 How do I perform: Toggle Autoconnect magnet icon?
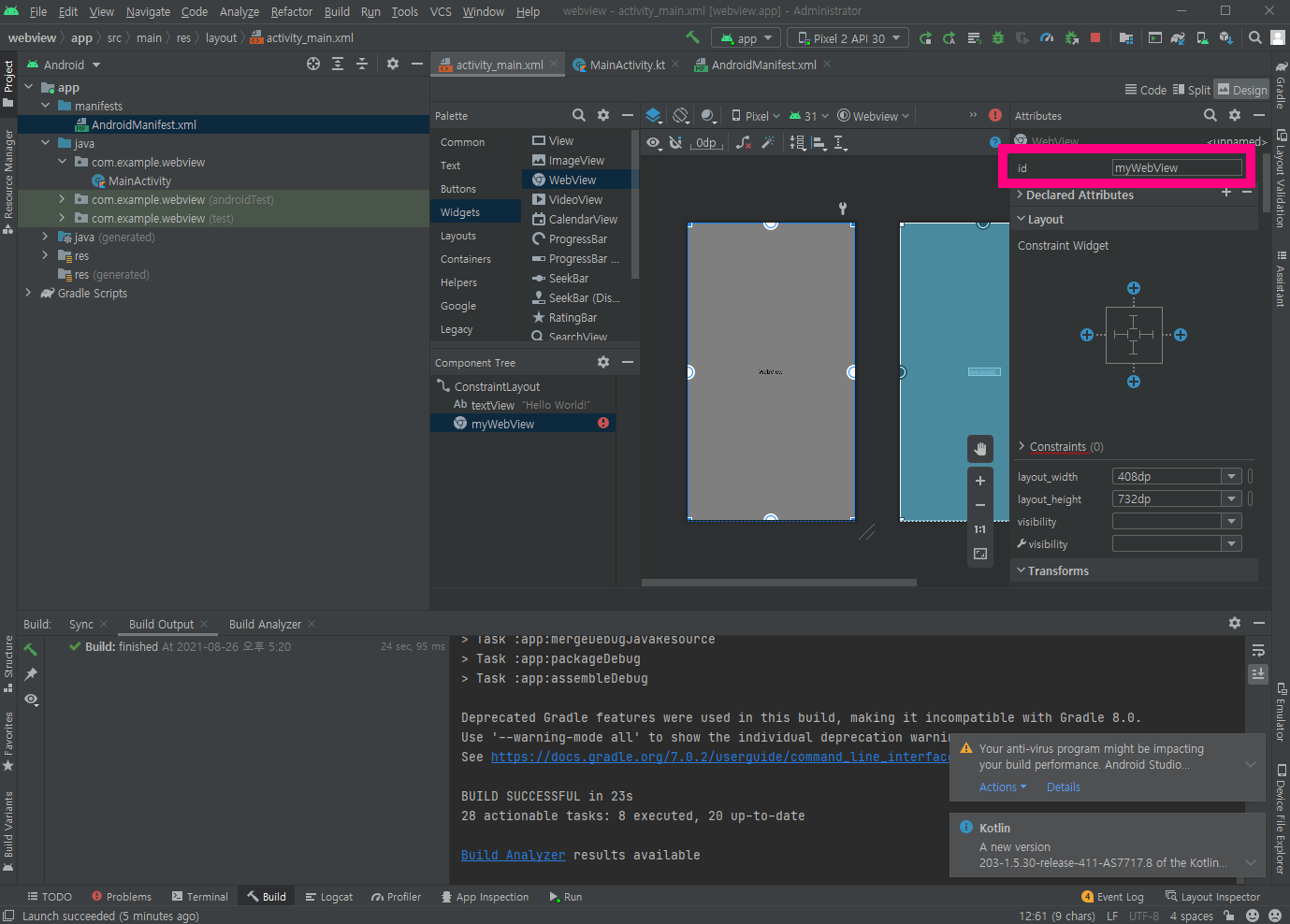[x=675, y=142]
